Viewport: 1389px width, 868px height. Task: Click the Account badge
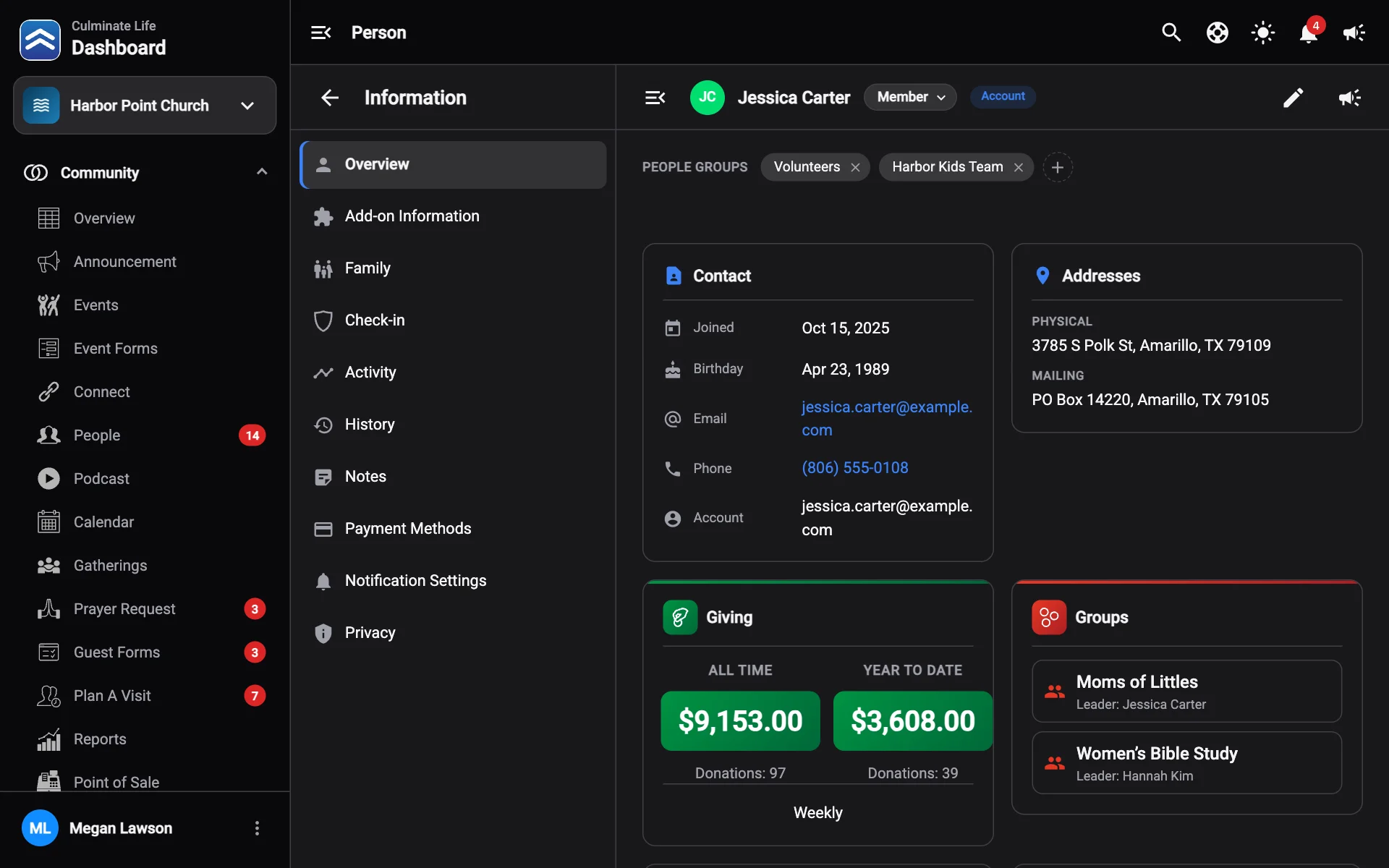1003,96
